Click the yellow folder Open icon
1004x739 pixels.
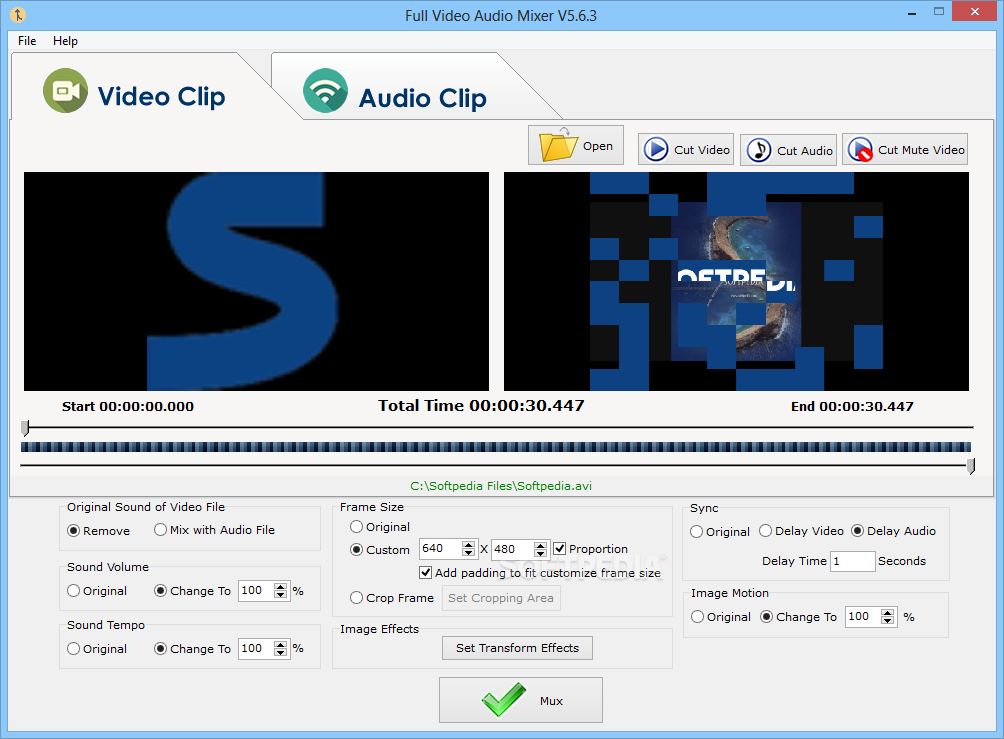point(558,144)
